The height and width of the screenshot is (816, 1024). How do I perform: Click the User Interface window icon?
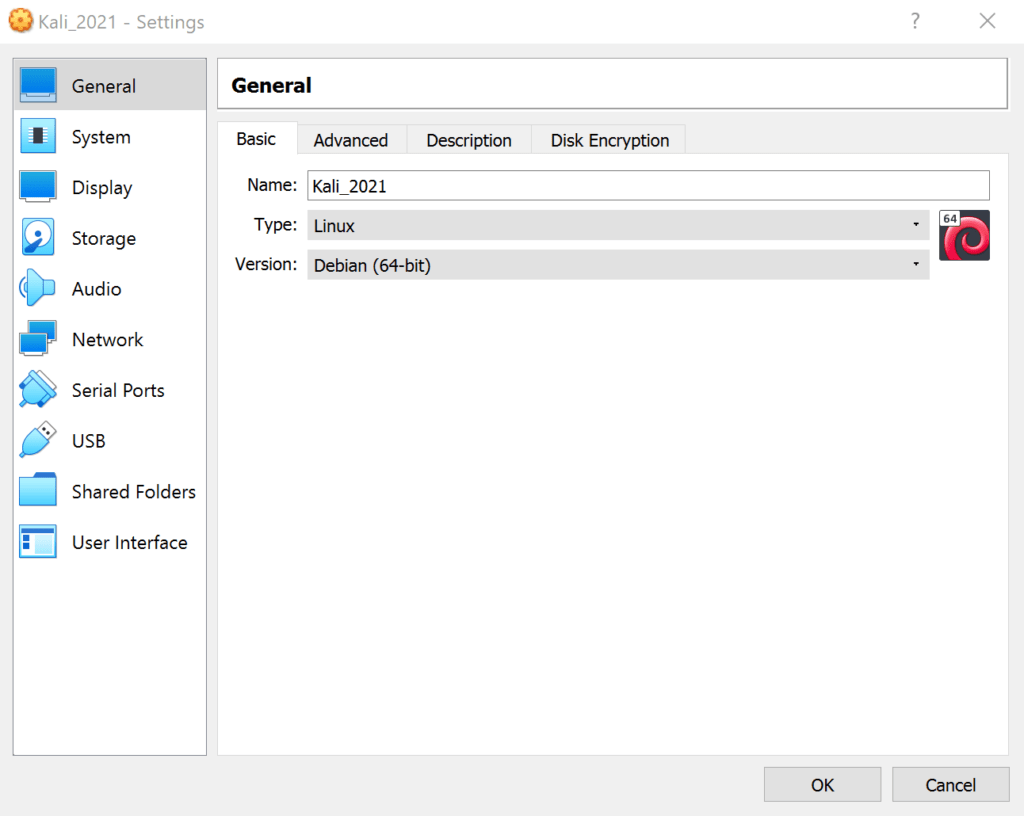coord(38,541)
